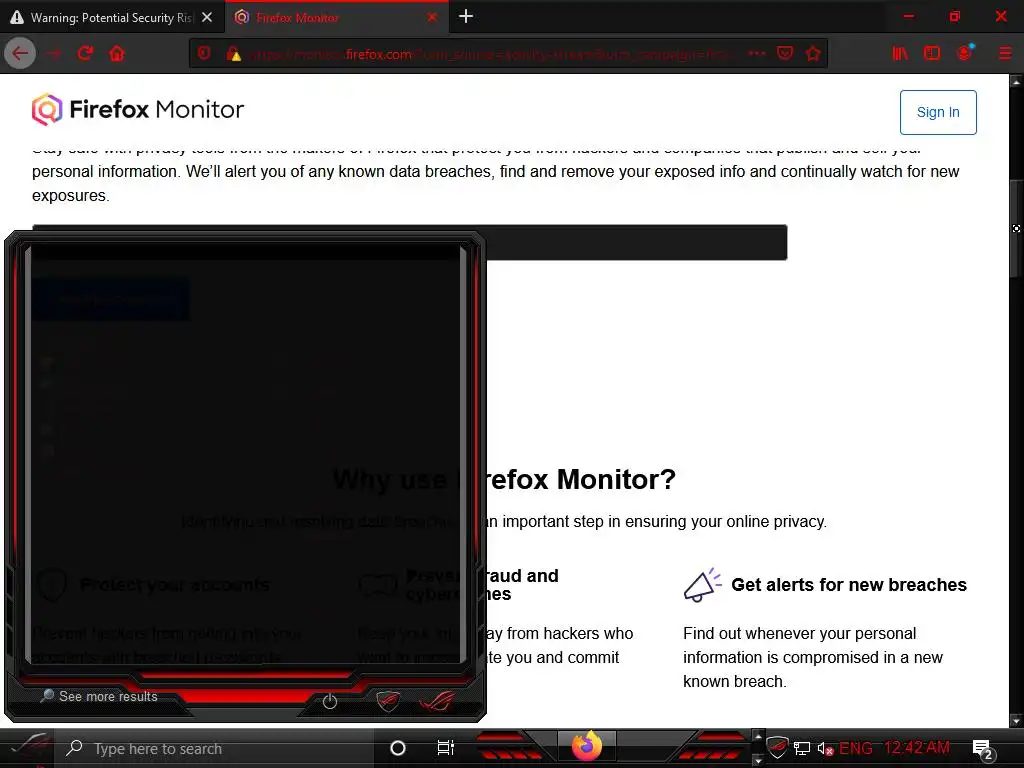Open the power options in Start panel

tap(330, 701)
